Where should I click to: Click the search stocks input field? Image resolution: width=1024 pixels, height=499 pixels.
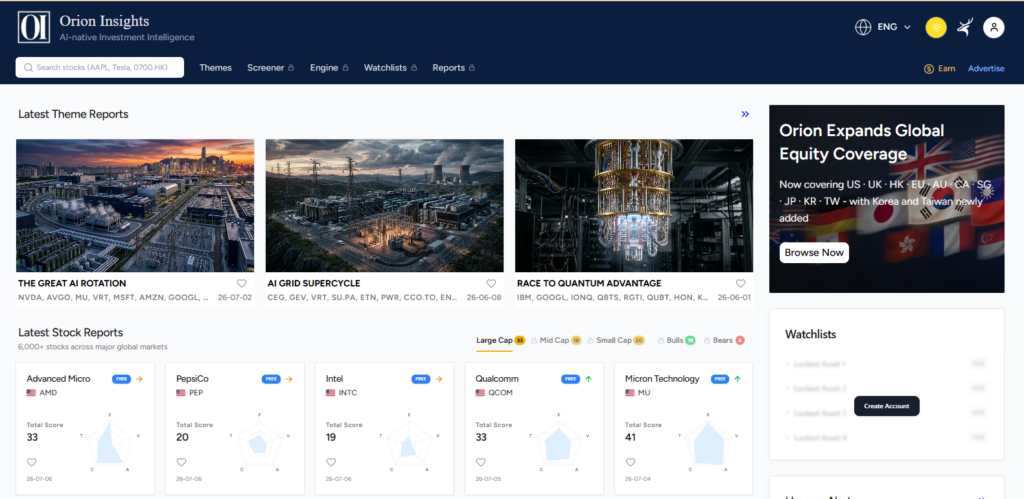(100, 67)
